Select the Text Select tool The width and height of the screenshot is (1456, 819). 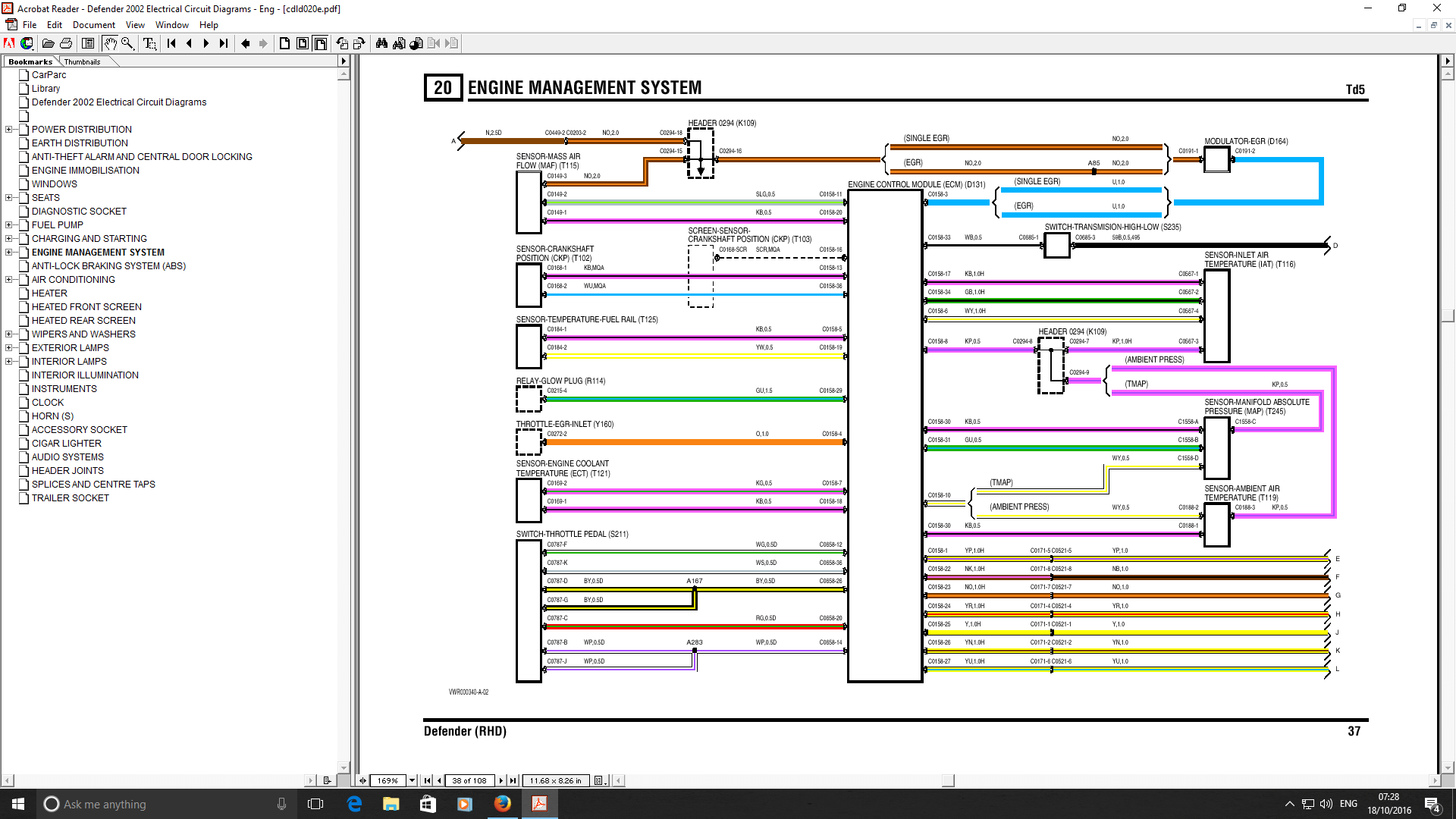(x=149, y=43)
